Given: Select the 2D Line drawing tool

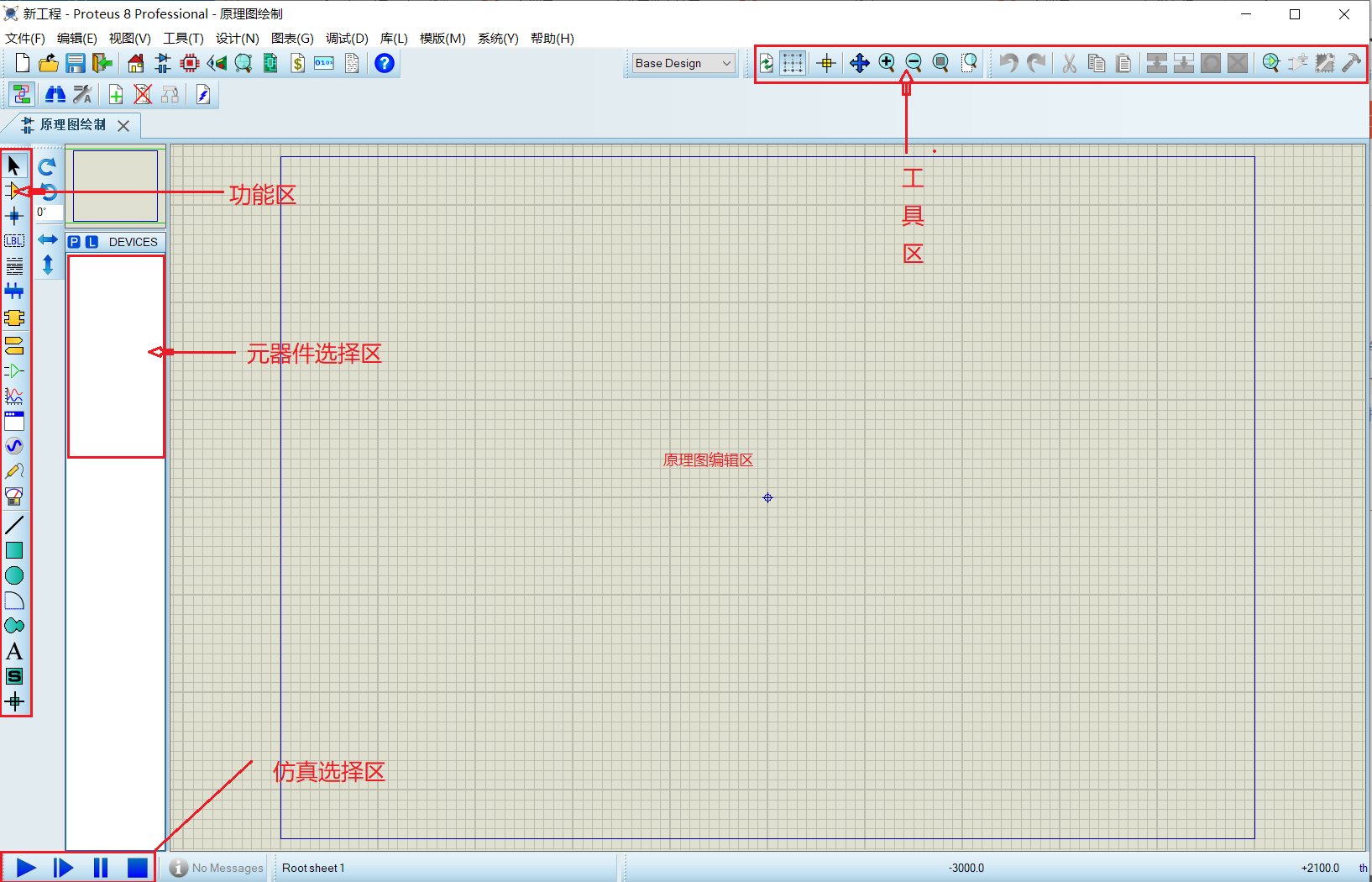Looking at the screenshot, I should 14,525.
